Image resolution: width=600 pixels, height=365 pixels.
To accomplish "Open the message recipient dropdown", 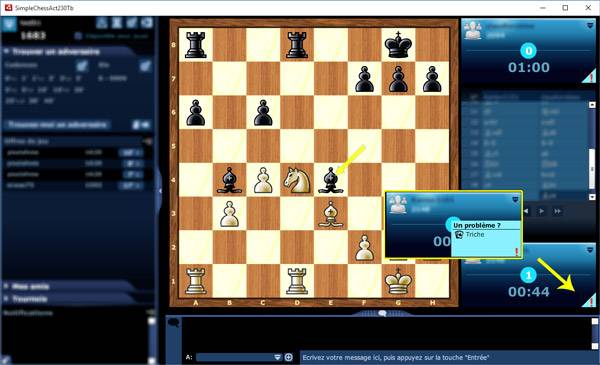I will click(278, 357).
